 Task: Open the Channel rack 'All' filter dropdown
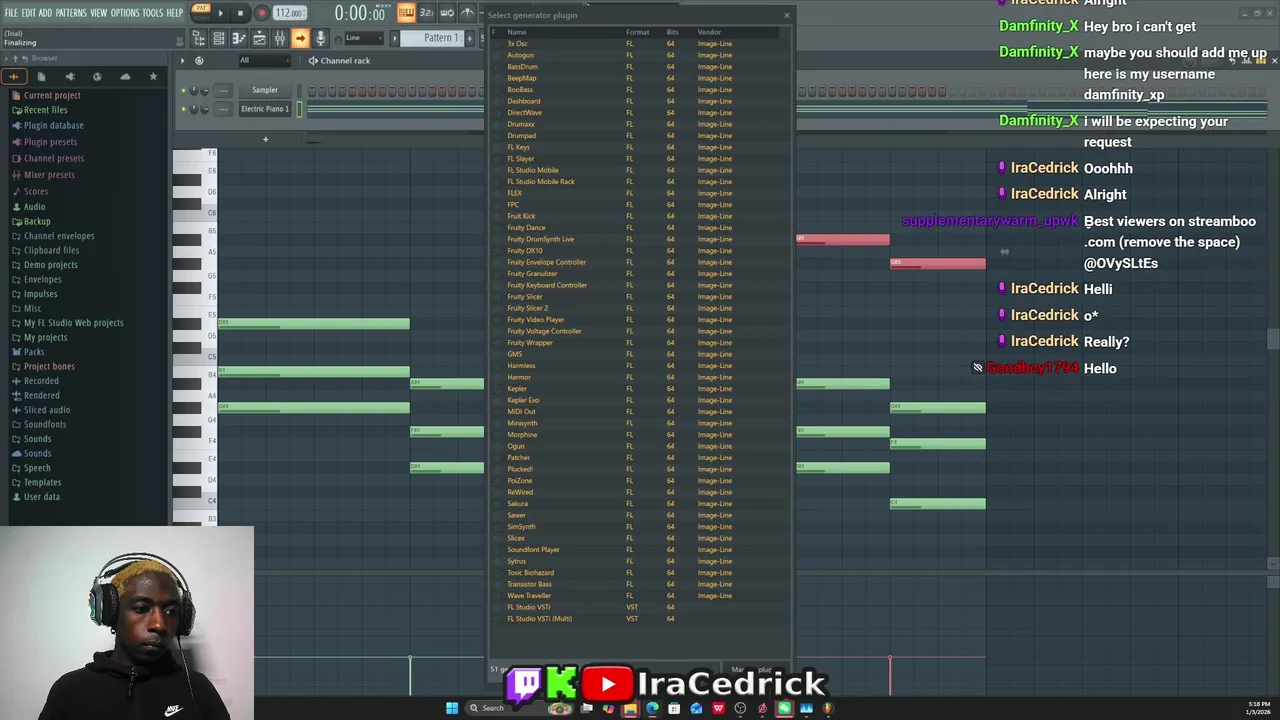264,60
